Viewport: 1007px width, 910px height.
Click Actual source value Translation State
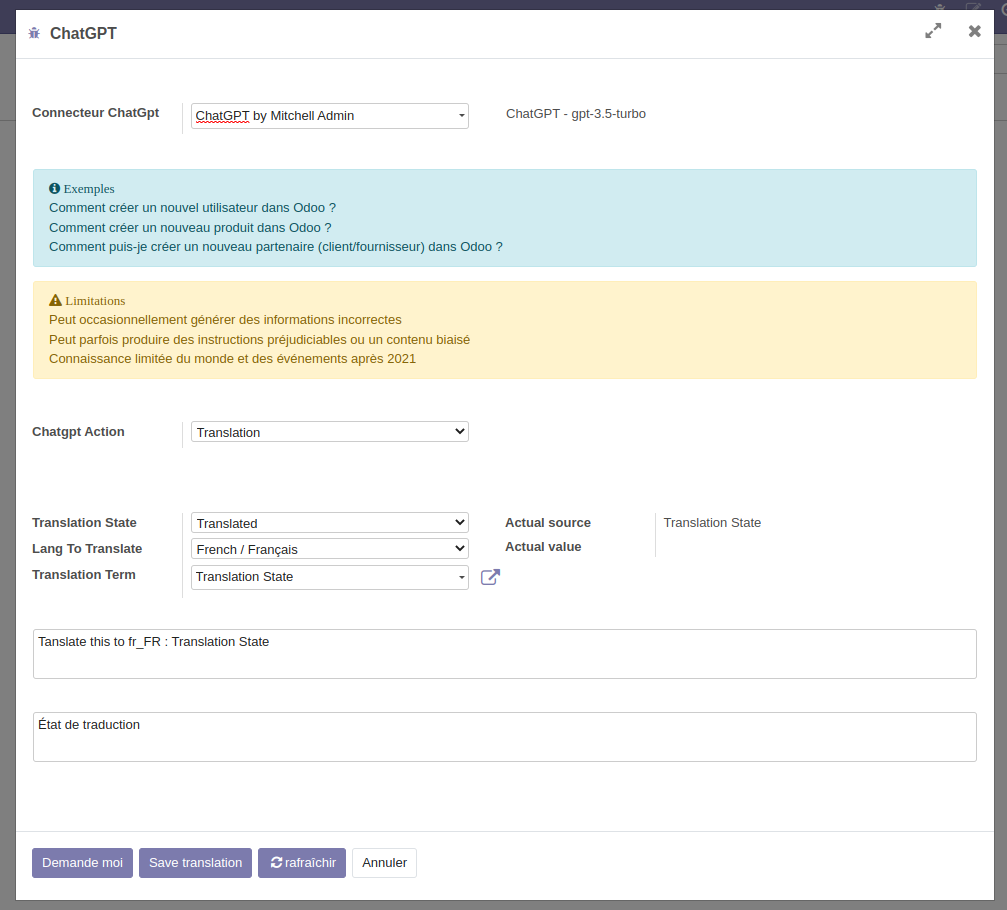712,523
